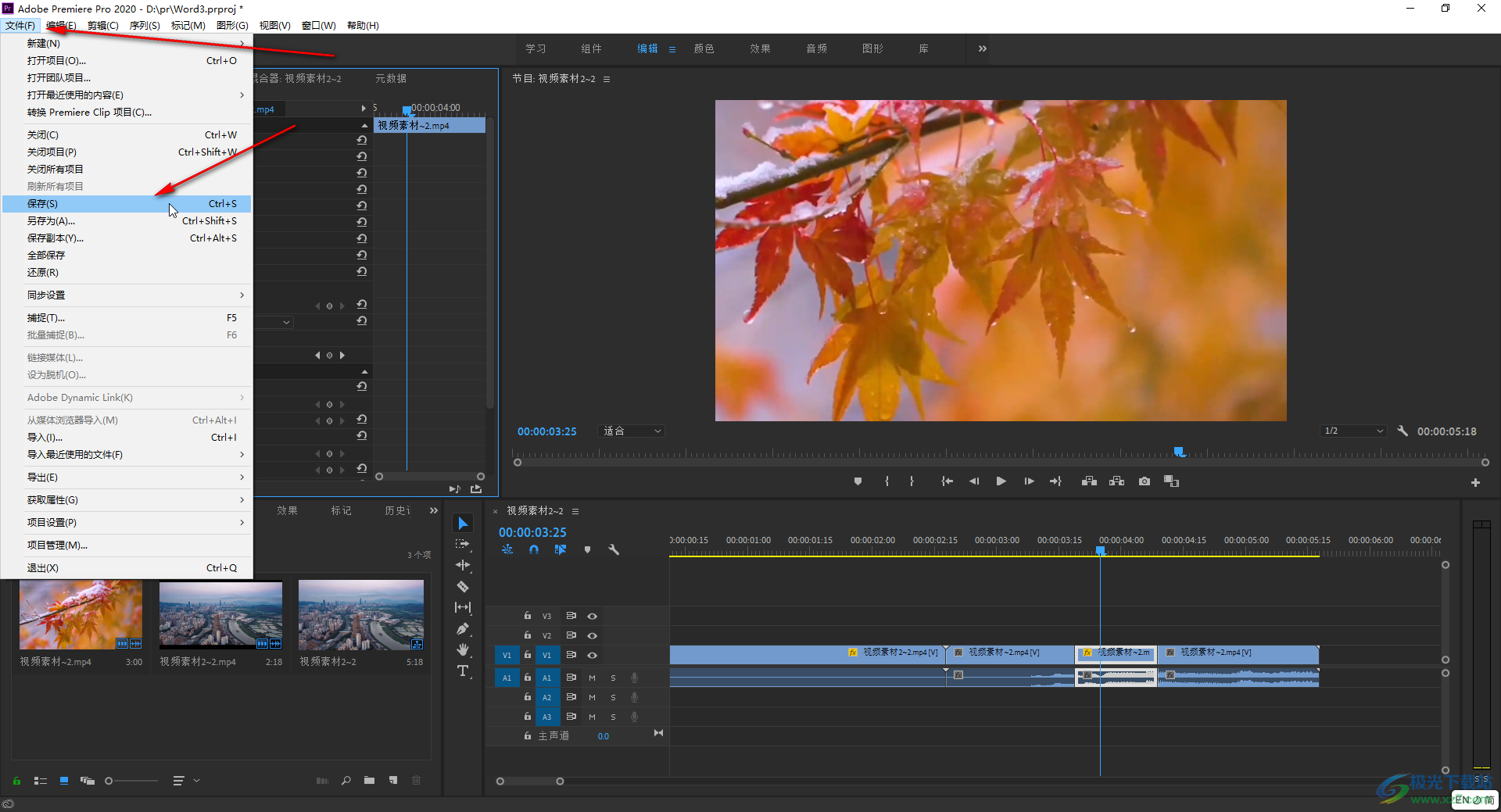The height and width of the screenshot is (812, 1501).
Task: Step forward one frame
Action: point(1029,481)
